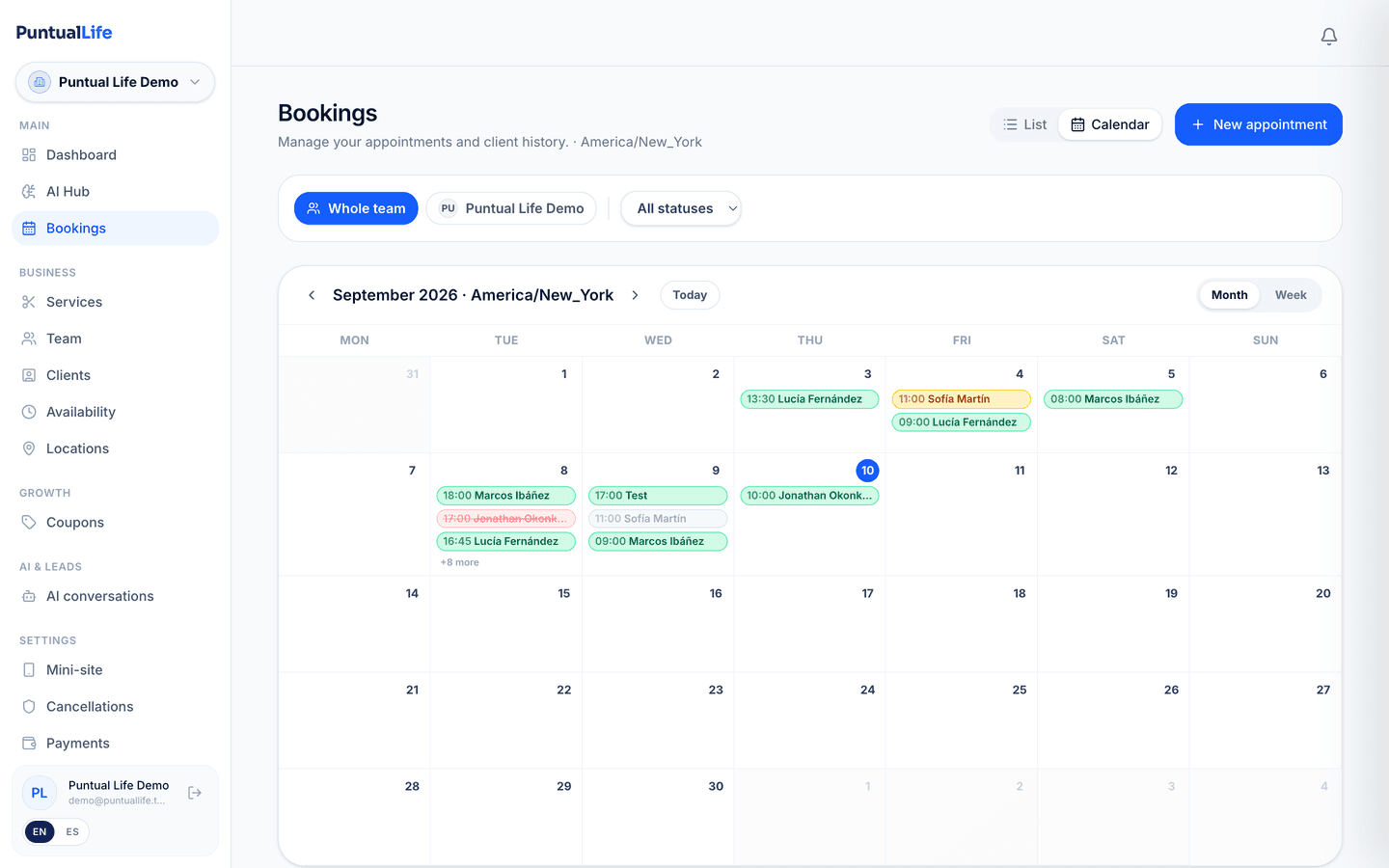Open 13:30 Lucía Fernández booking
Screen dimensions: 1389x868
click(809, 399)
